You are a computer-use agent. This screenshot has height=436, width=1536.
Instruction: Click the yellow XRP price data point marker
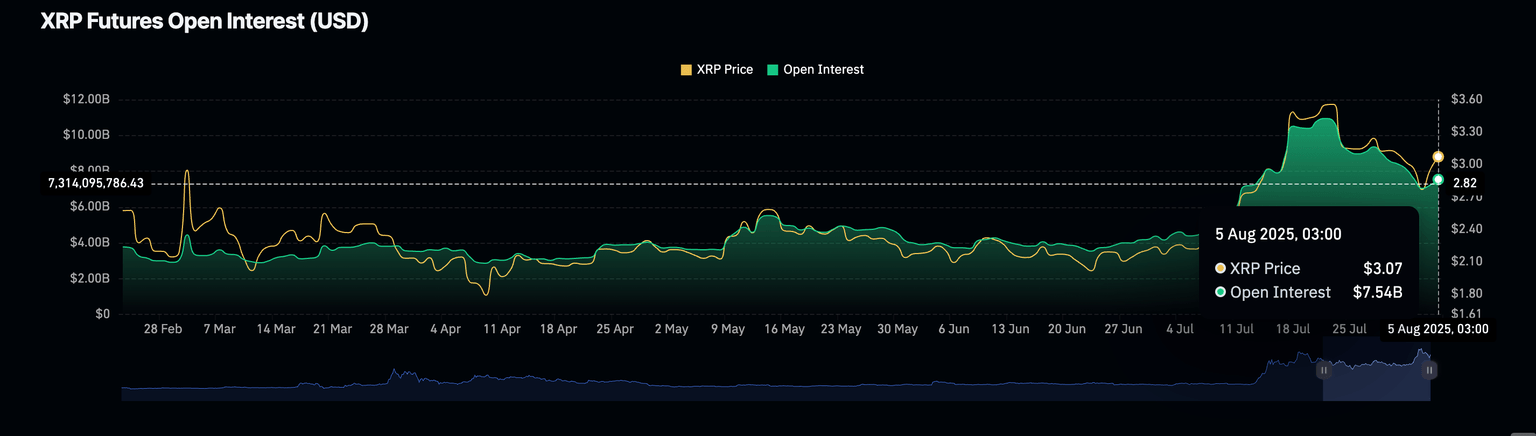click(x=1438, y=157)
